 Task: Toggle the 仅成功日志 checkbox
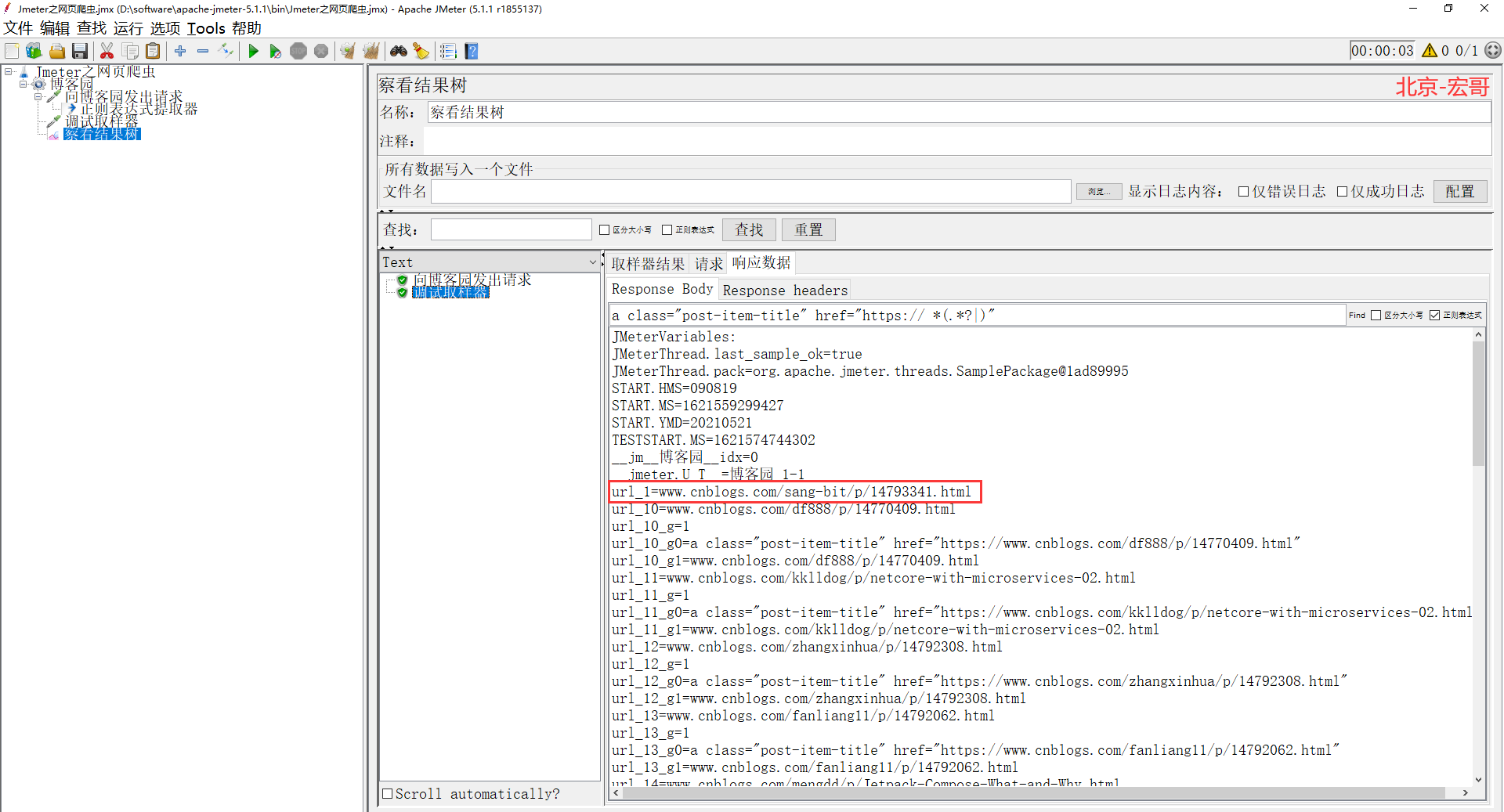pos(1342,192)
